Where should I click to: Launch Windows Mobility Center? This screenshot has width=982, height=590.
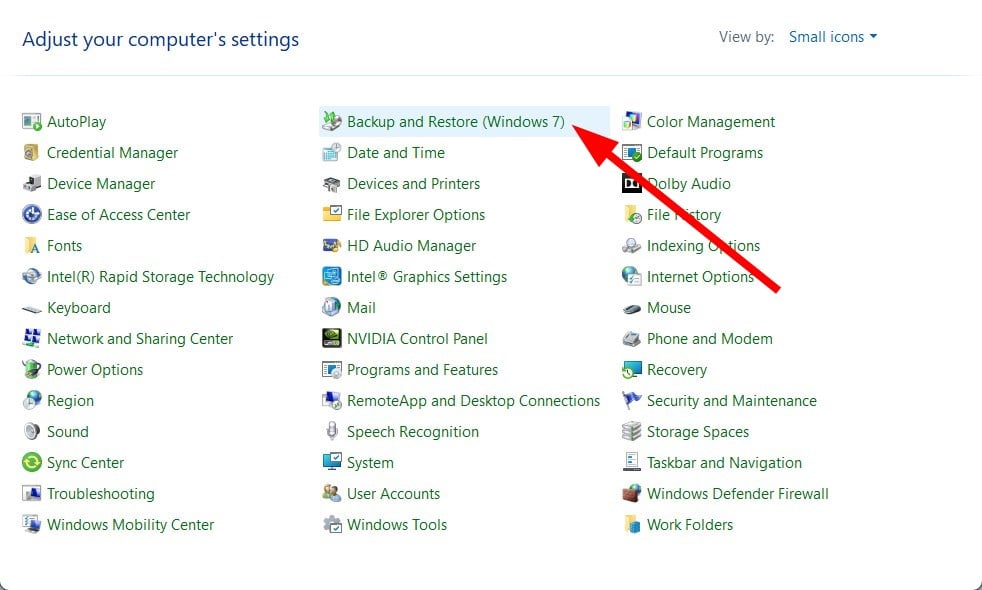[x=130, y=525]
